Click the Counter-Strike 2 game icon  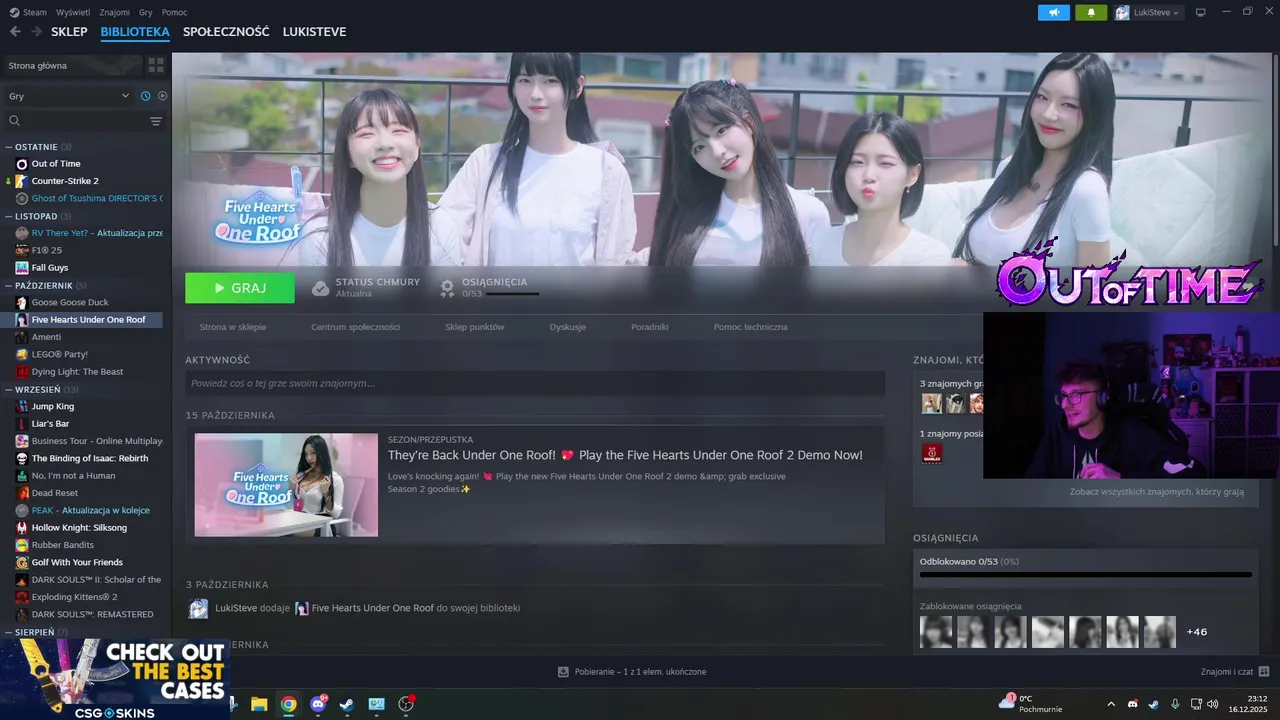[x=22, y=181]
